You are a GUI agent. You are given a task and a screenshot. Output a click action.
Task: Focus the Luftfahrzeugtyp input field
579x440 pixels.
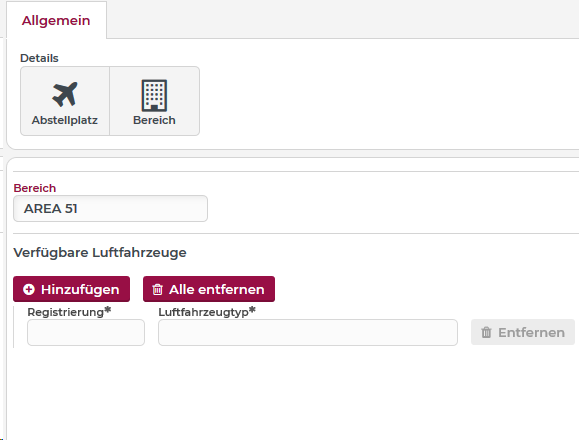(308, 333)
